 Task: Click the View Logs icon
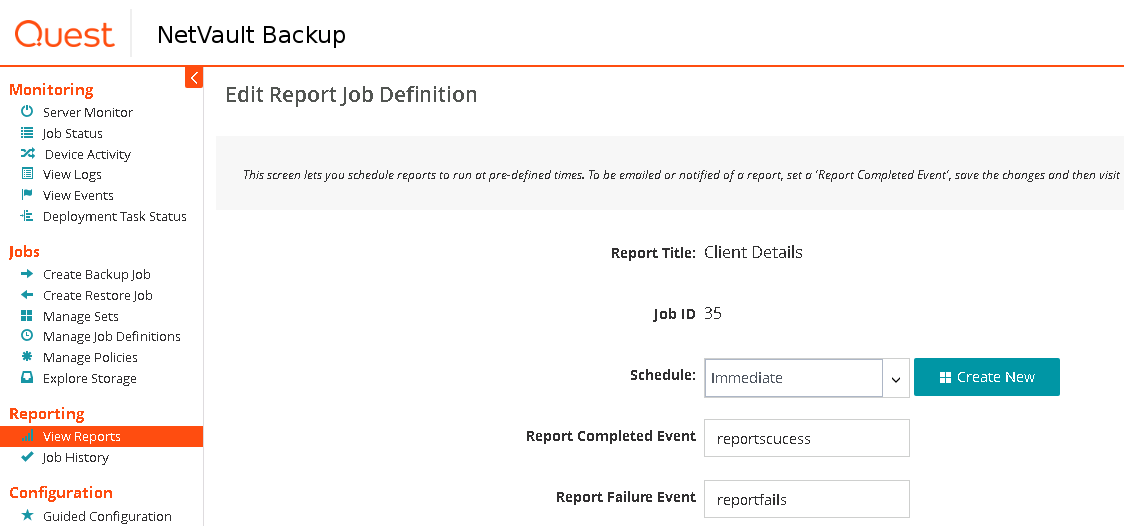[27, 175]
